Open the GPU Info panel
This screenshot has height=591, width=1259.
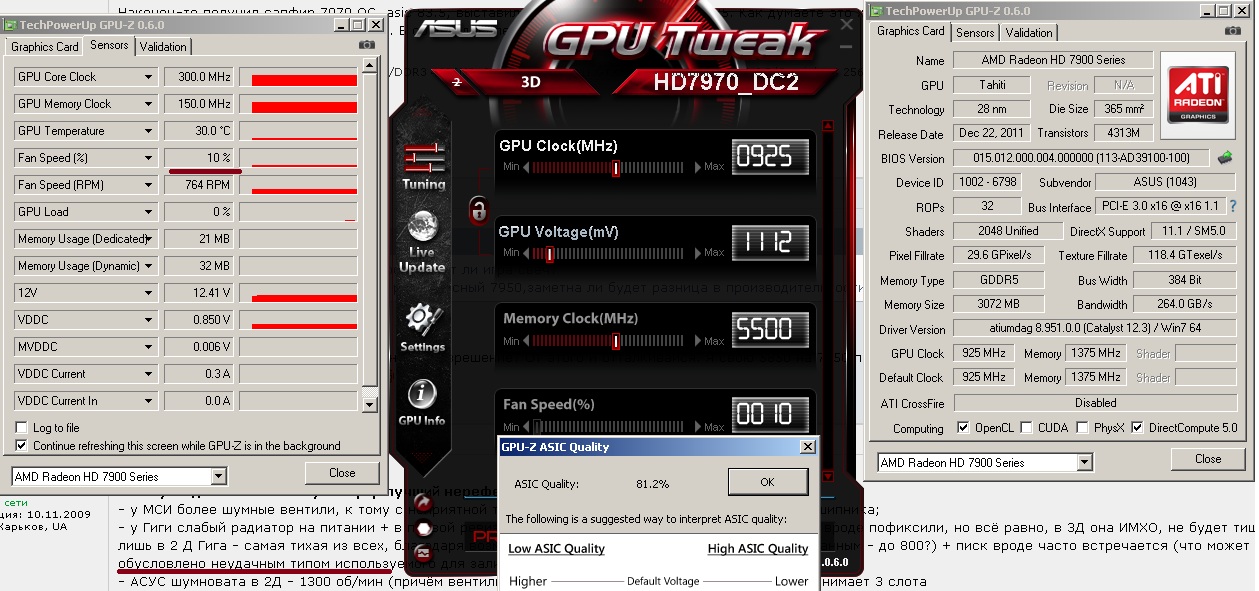click(x=422, y=402)
